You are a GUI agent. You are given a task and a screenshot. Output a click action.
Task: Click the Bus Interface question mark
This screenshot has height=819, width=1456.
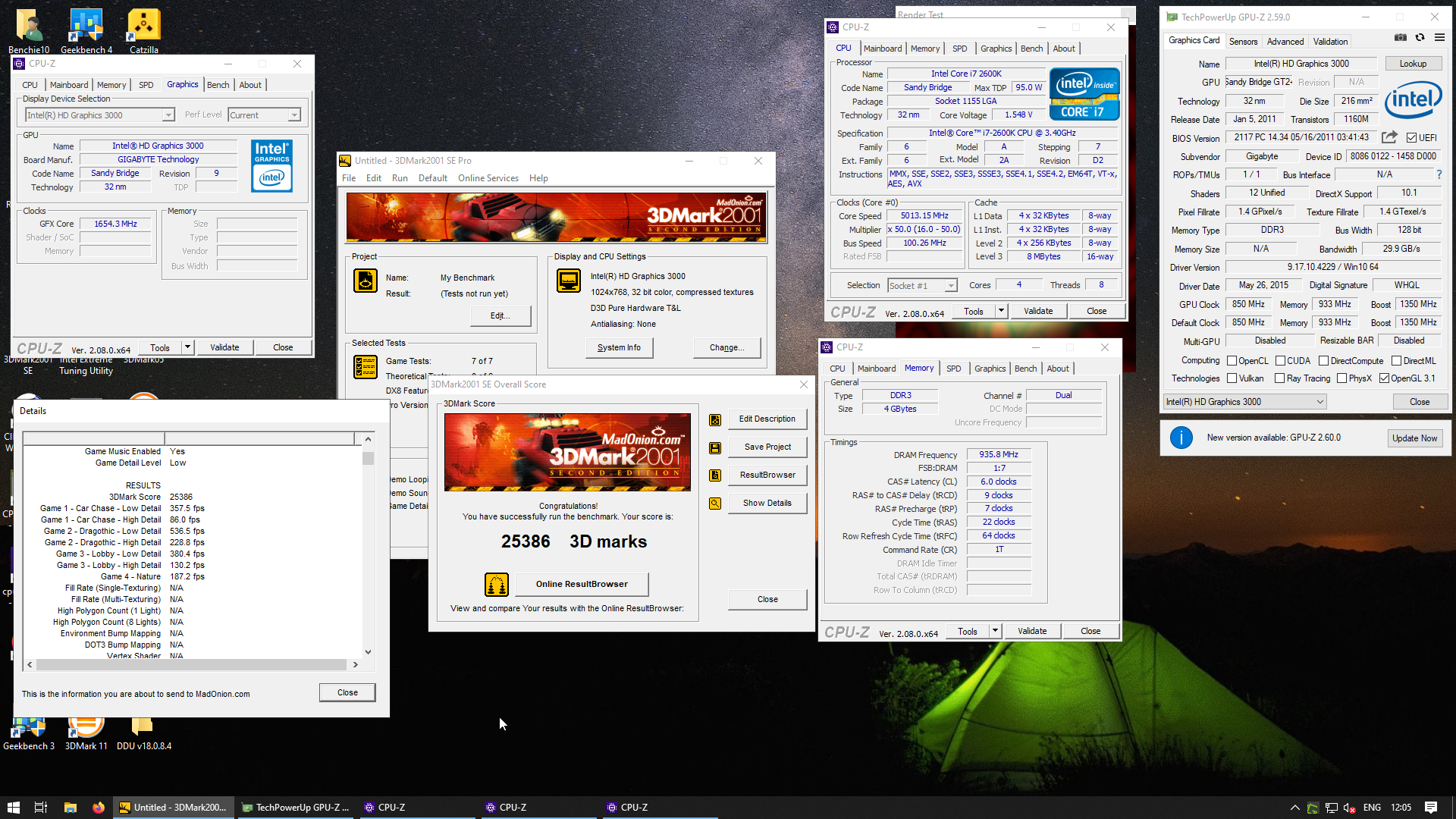(x=1439, y=174)
